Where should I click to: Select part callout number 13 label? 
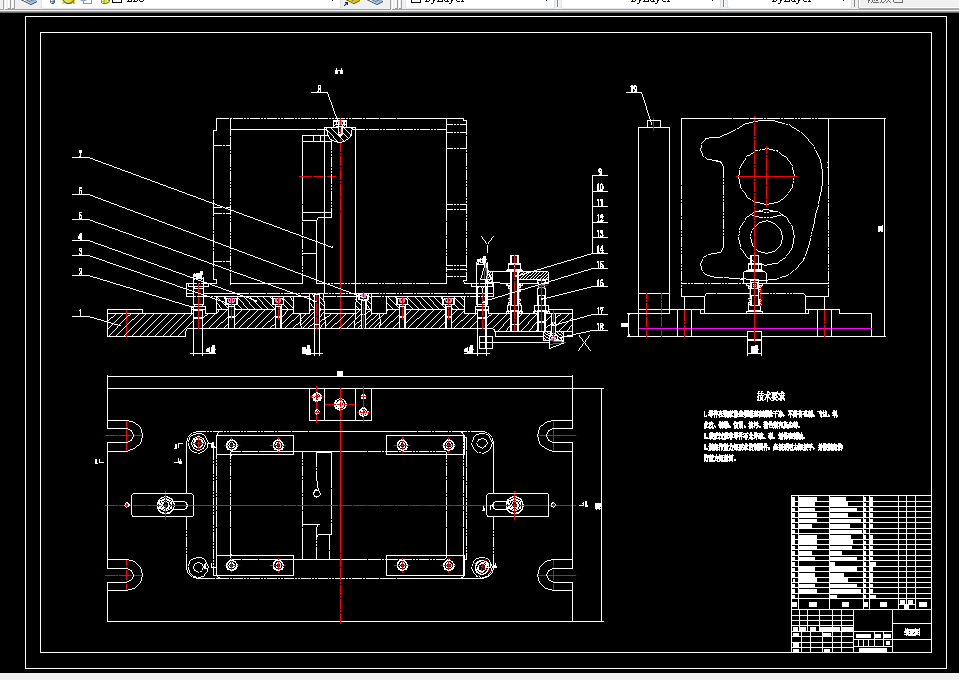pos(600,234)
